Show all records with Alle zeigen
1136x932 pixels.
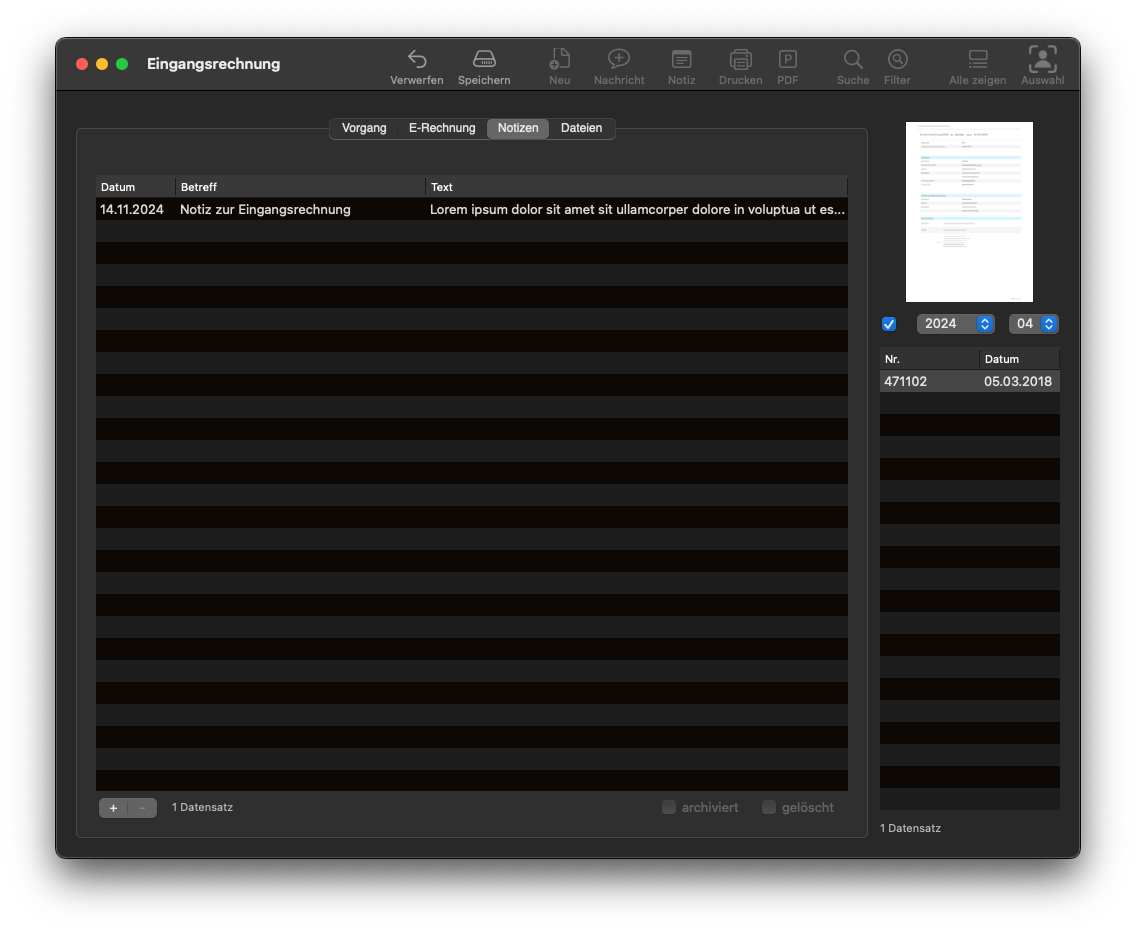[977, 60]
